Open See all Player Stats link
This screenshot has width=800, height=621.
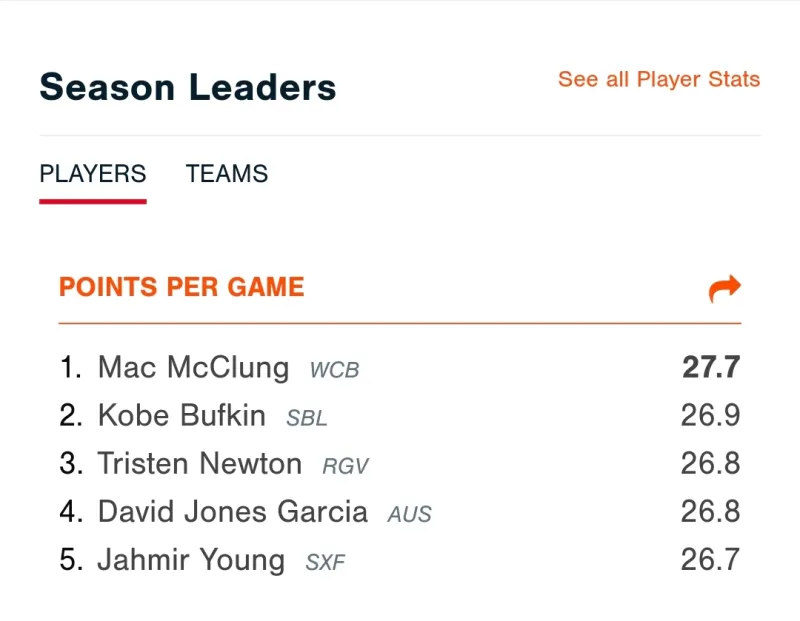point(658,80)
